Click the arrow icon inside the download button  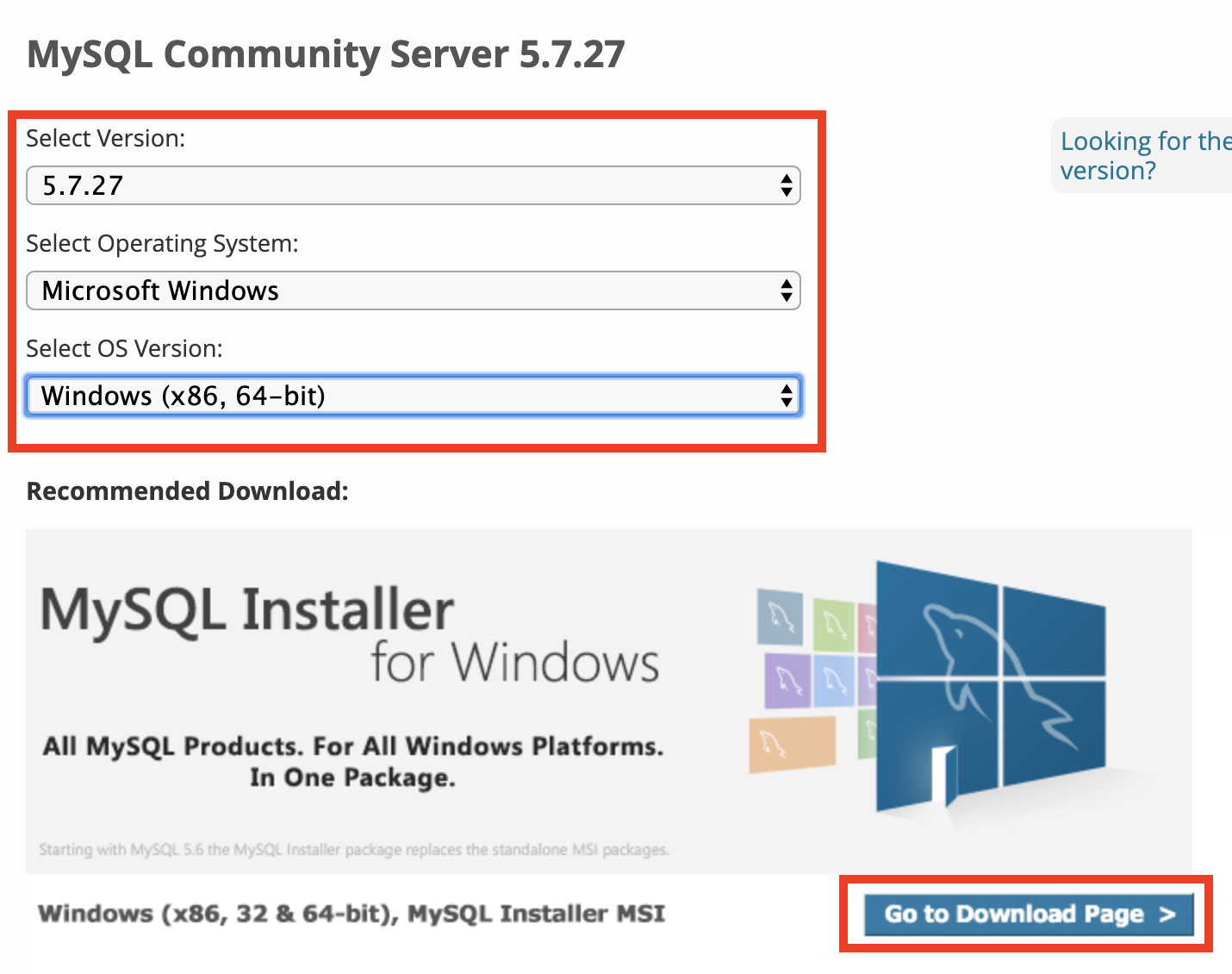[1168, 915]
